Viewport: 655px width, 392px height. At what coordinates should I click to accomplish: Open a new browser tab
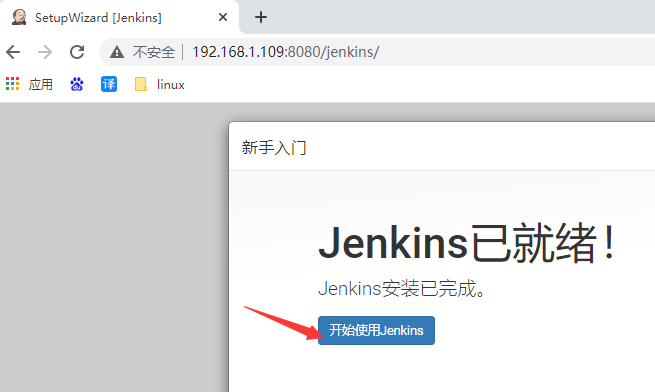pyautogui.click(x=261, y=17)
